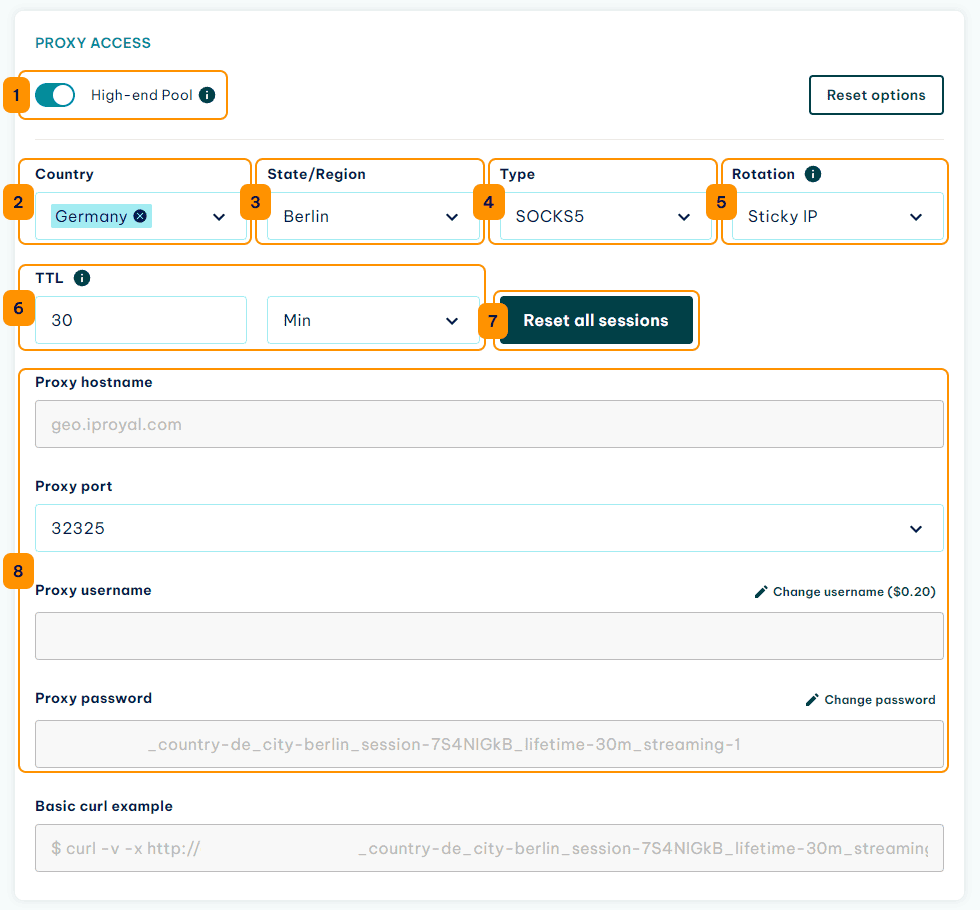Click the Basic curl example field
Image resolution: width=980 pixels, height=910 pixels.
(489, 848)
